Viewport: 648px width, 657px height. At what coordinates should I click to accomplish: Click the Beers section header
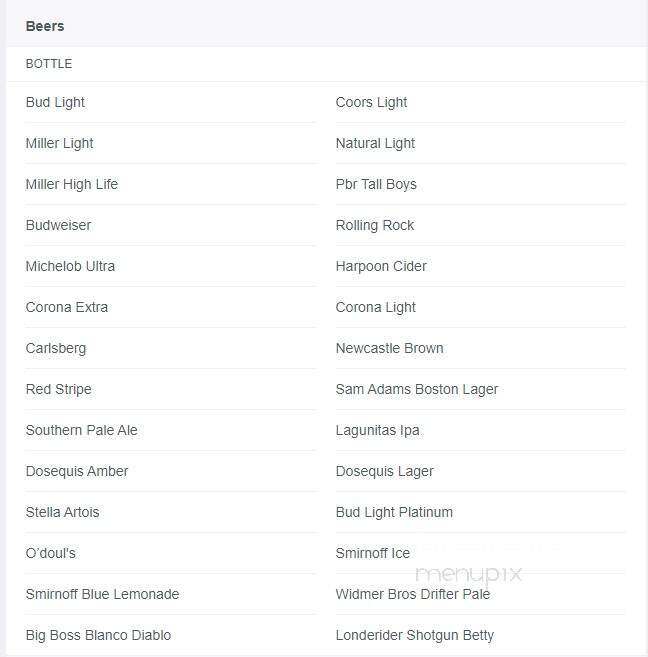45,26
